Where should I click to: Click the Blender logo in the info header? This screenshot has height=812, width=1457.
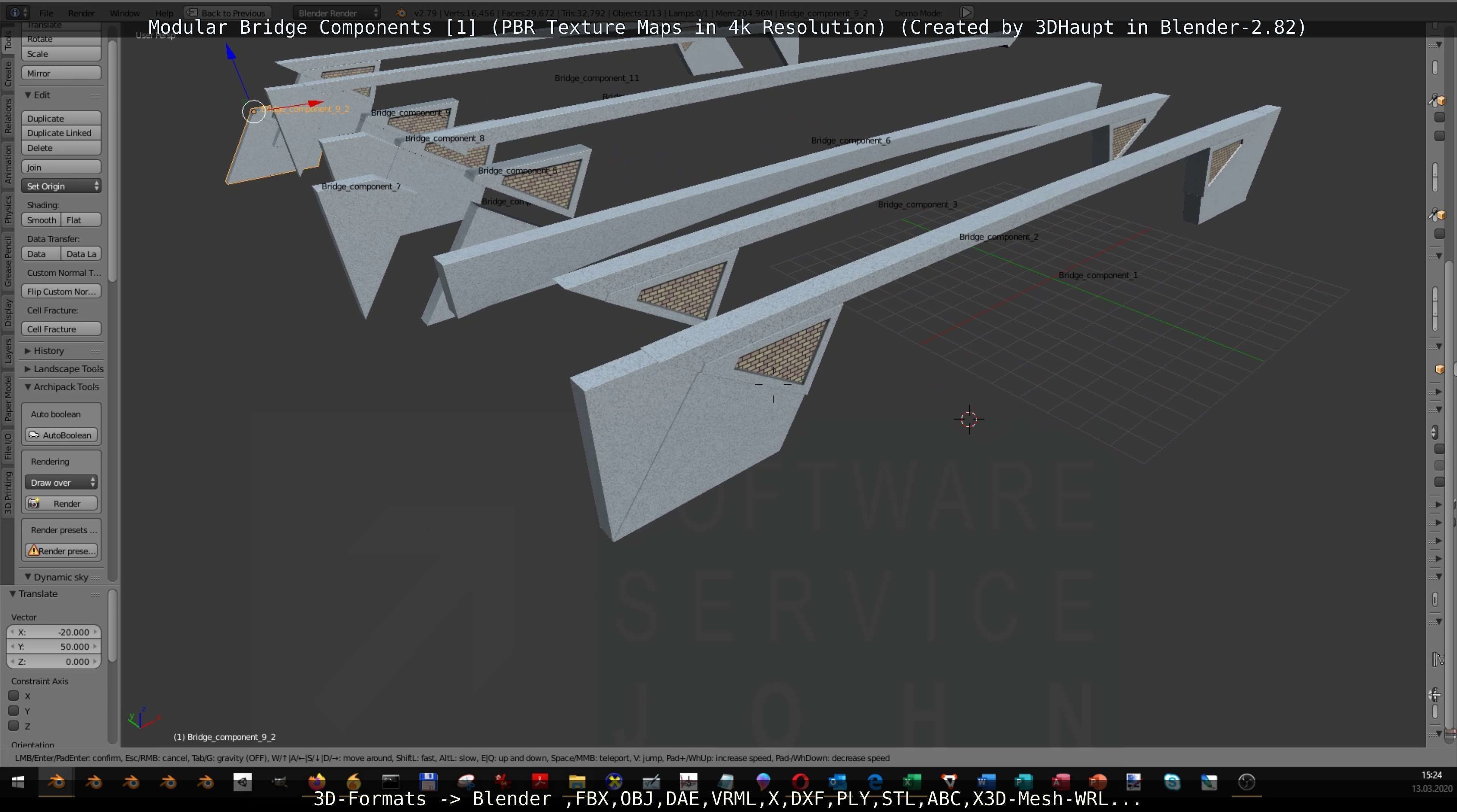pos(400,12)
